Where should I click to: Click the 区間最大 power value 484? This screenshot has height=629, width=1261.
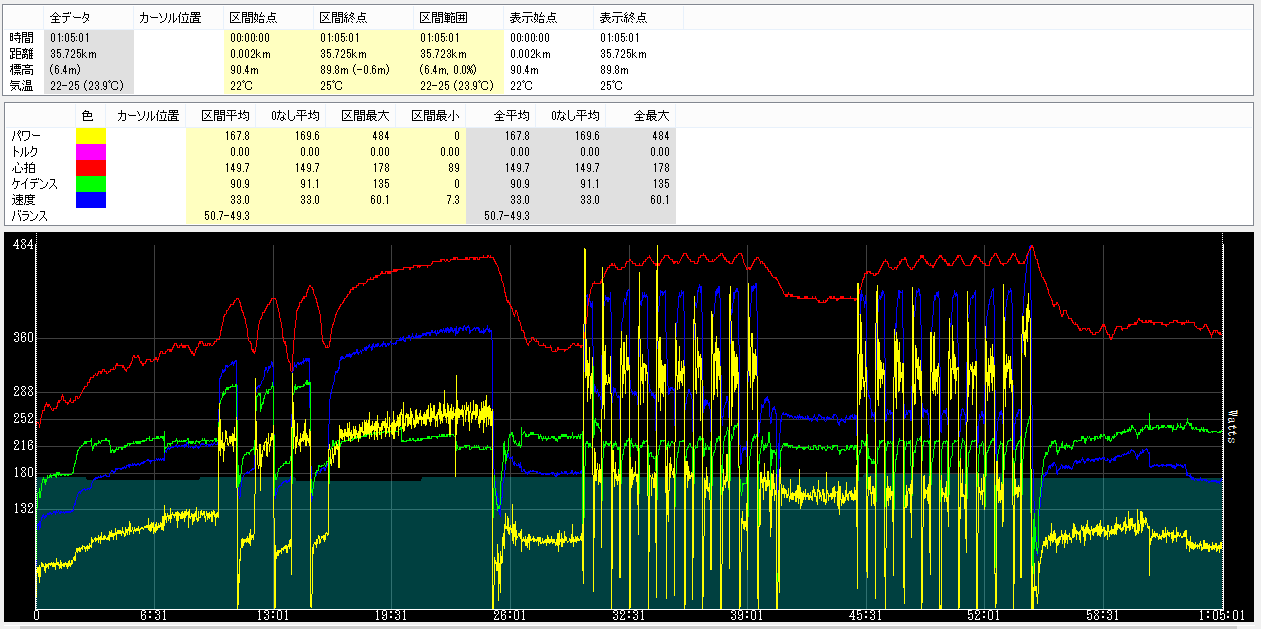[x=380, y=135]
